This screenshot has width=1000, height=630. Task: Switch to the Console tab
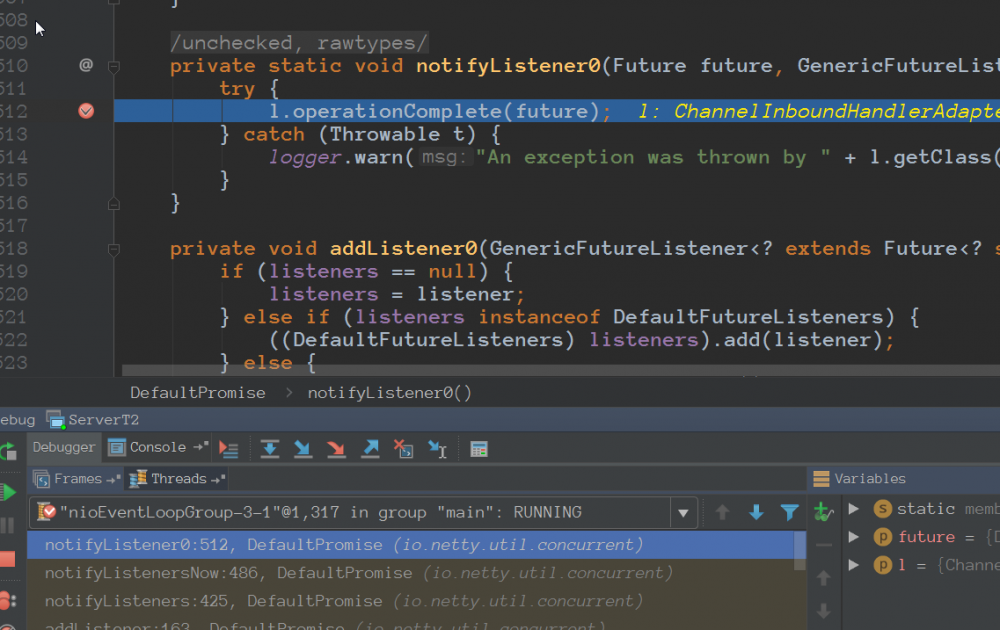click(x=158, y=447)
